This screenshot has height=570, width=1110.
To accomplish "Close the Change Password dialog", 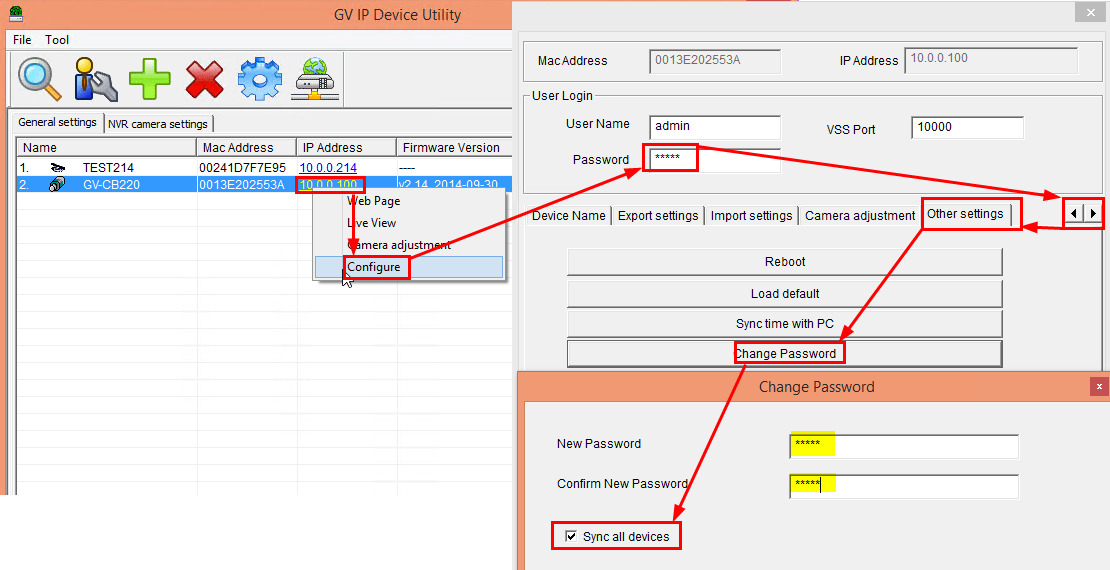I will (1099, 387).
